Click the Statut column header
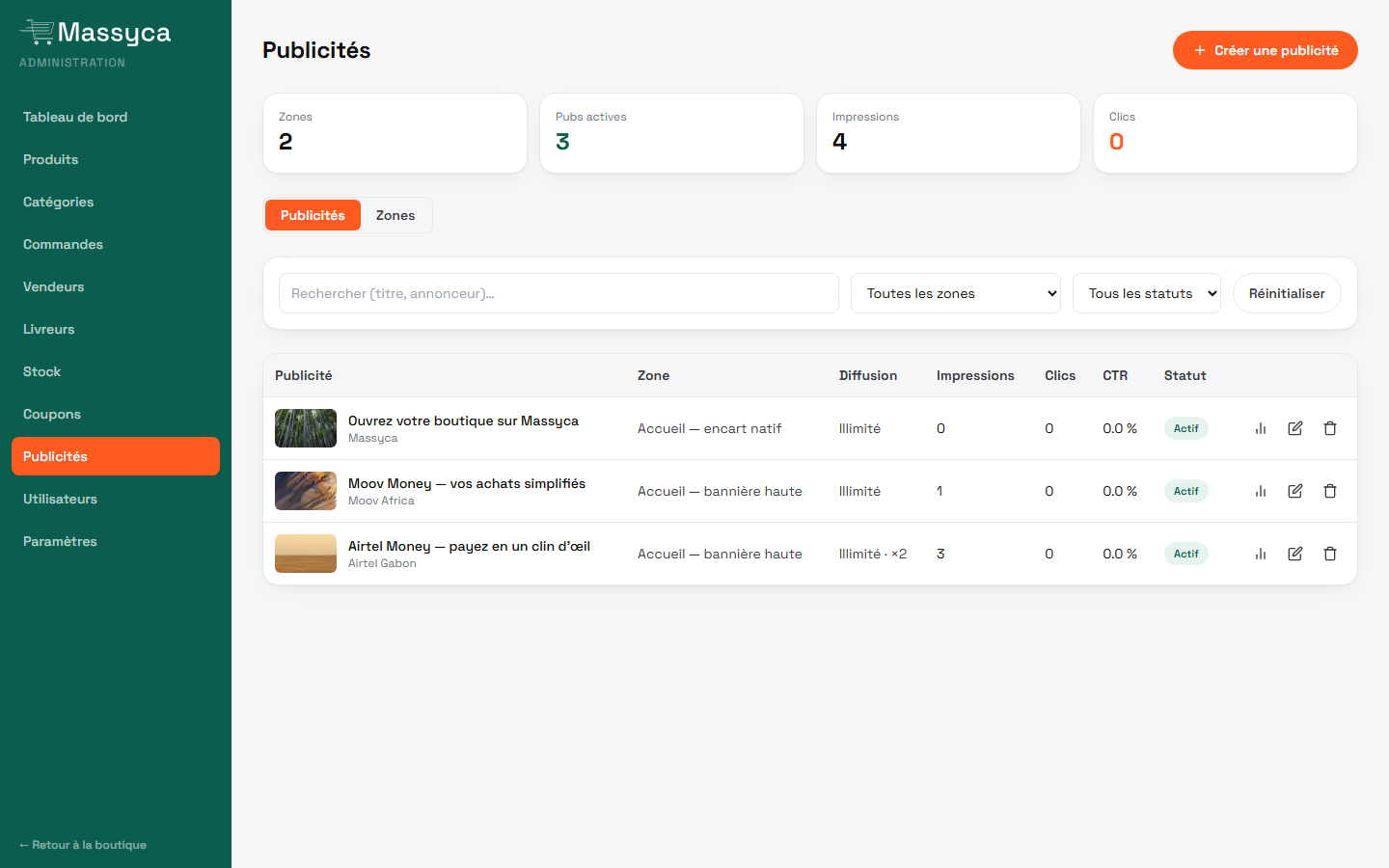This screenshot has width=1389, height=868. [x=1185, y=375]
